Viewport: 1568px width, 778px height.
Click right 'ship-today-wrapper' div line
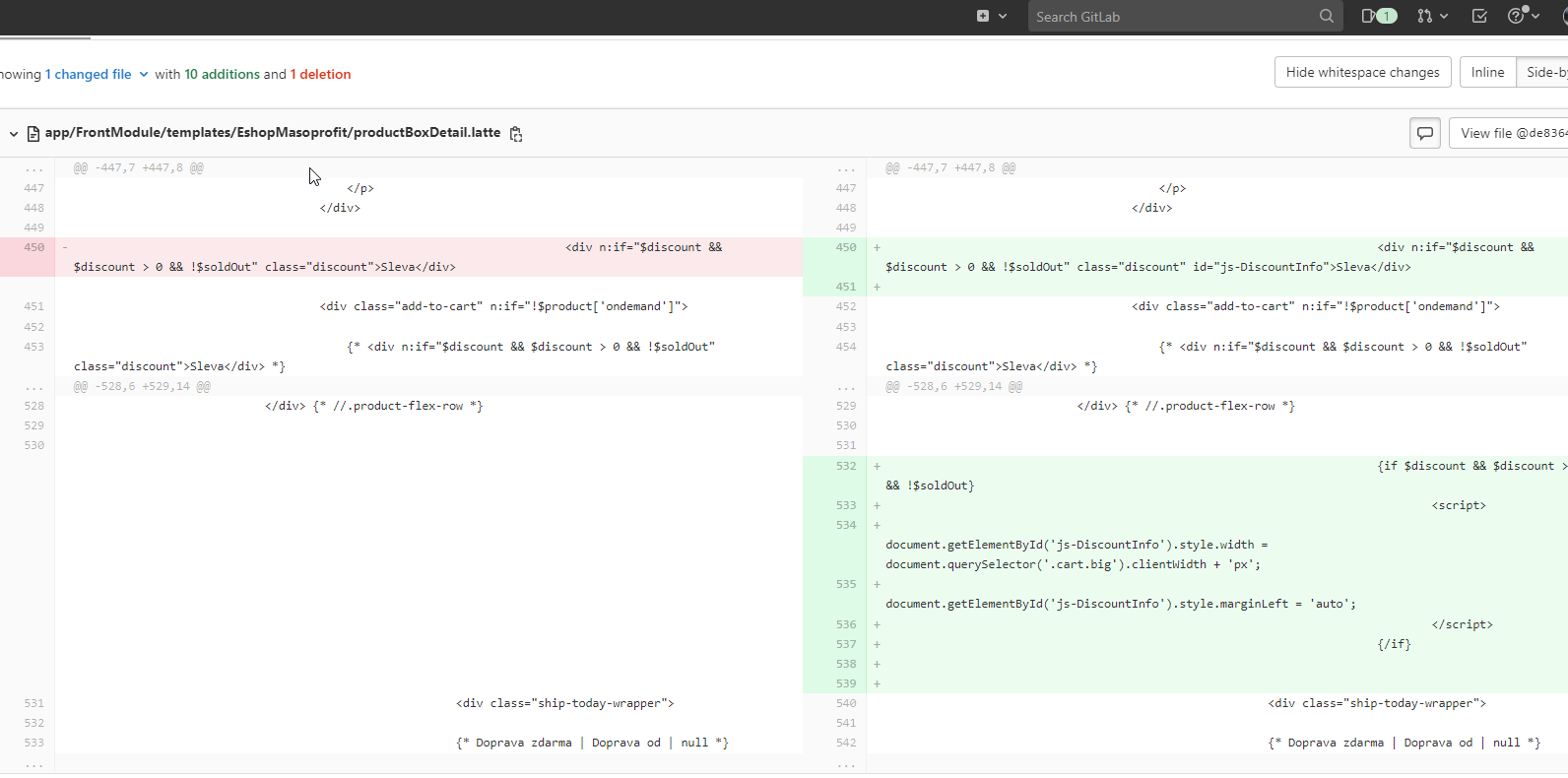1377,703
